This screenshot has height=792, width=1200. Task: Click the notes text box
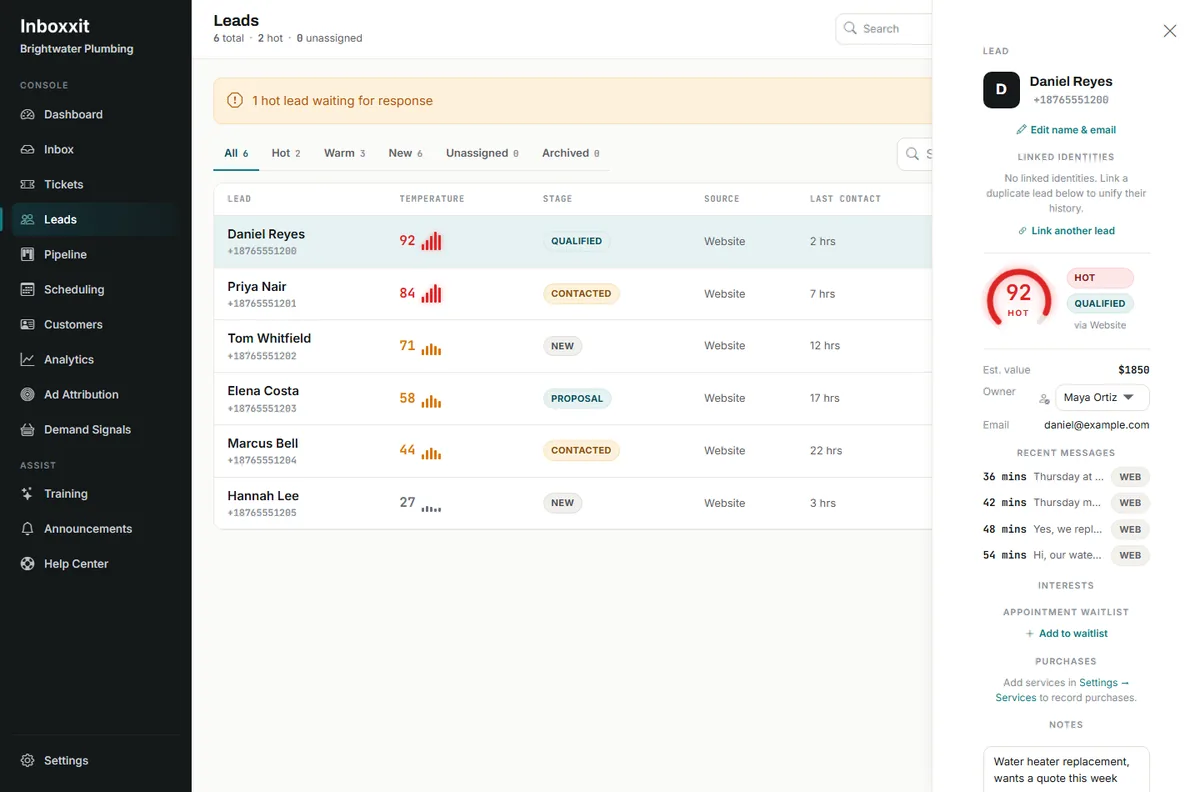[x=1066, y=769]
